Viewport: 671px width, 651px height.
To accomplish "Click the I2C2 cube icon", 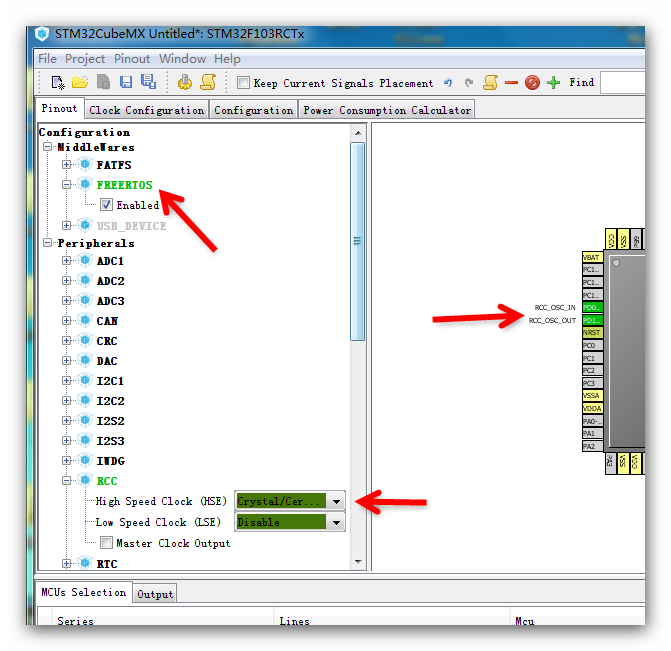I will coord(85,401).
